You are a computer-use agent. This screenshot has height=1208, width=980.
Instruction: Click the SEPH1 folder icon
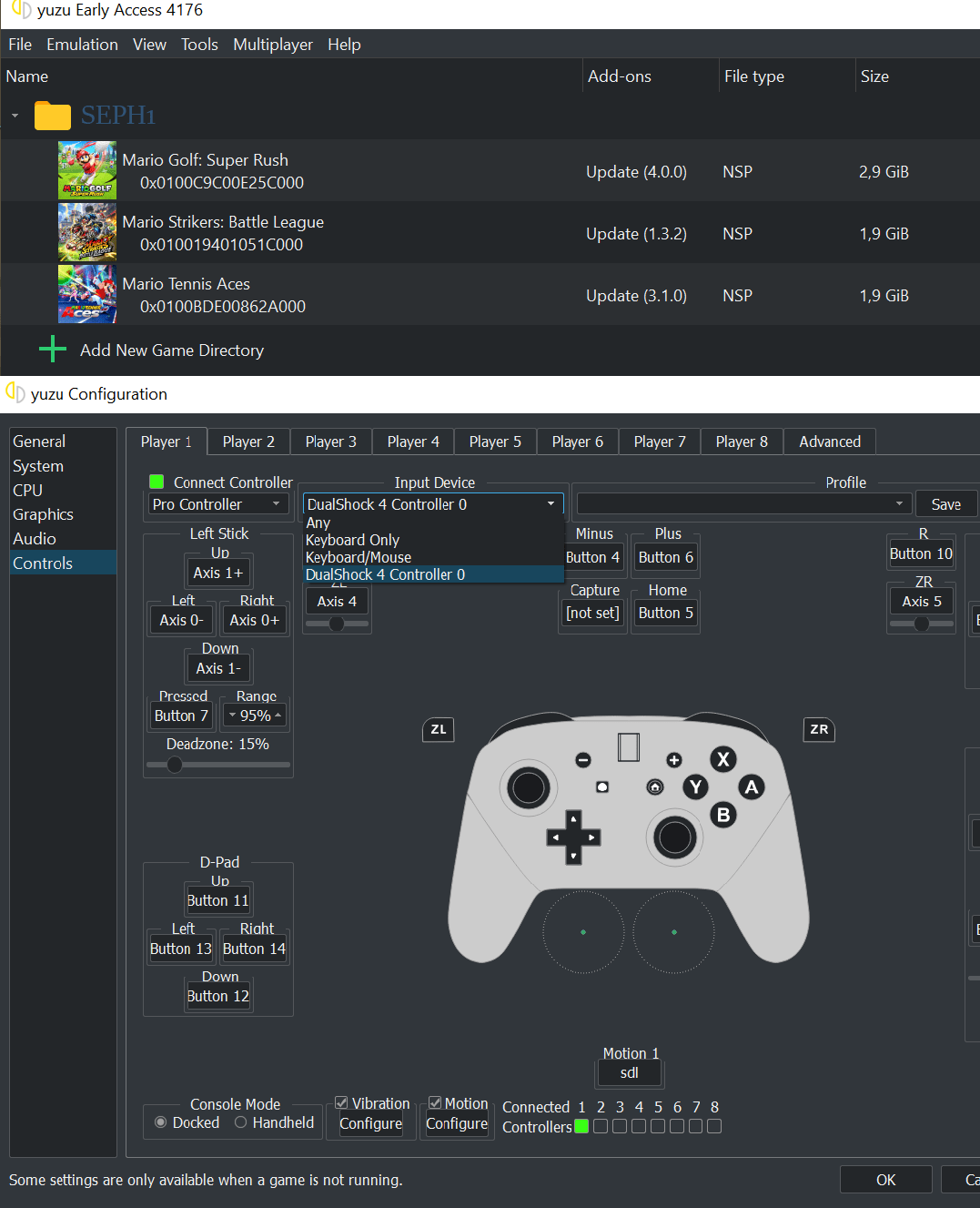(x=53, y=116)
